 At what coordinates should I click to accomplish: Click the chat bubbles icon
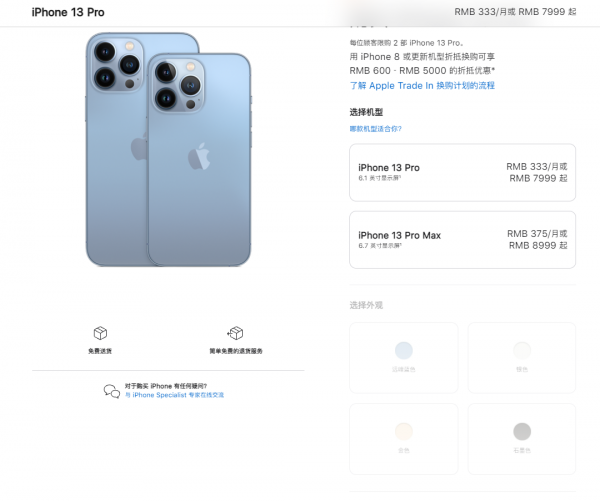112,391
